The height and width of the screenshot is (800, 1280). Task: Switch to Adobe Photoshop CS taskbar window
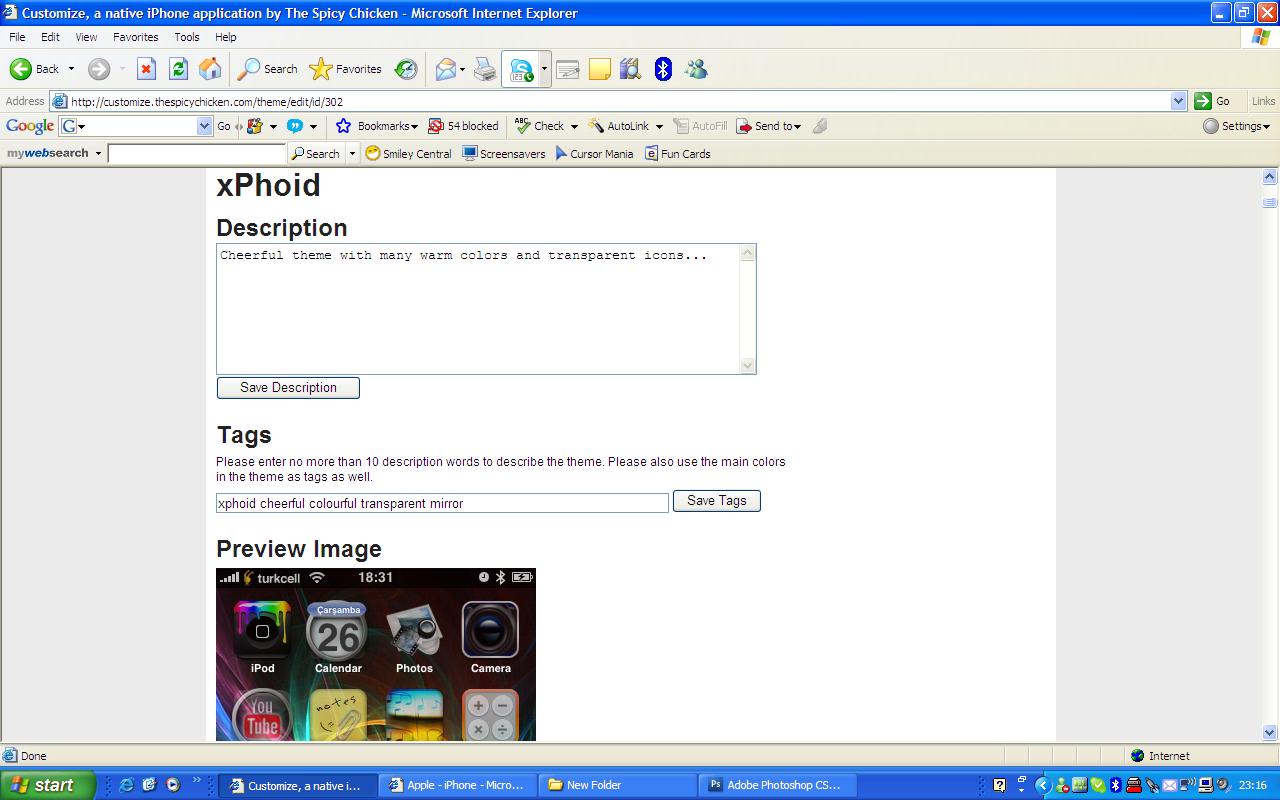(x=775, y=785)
